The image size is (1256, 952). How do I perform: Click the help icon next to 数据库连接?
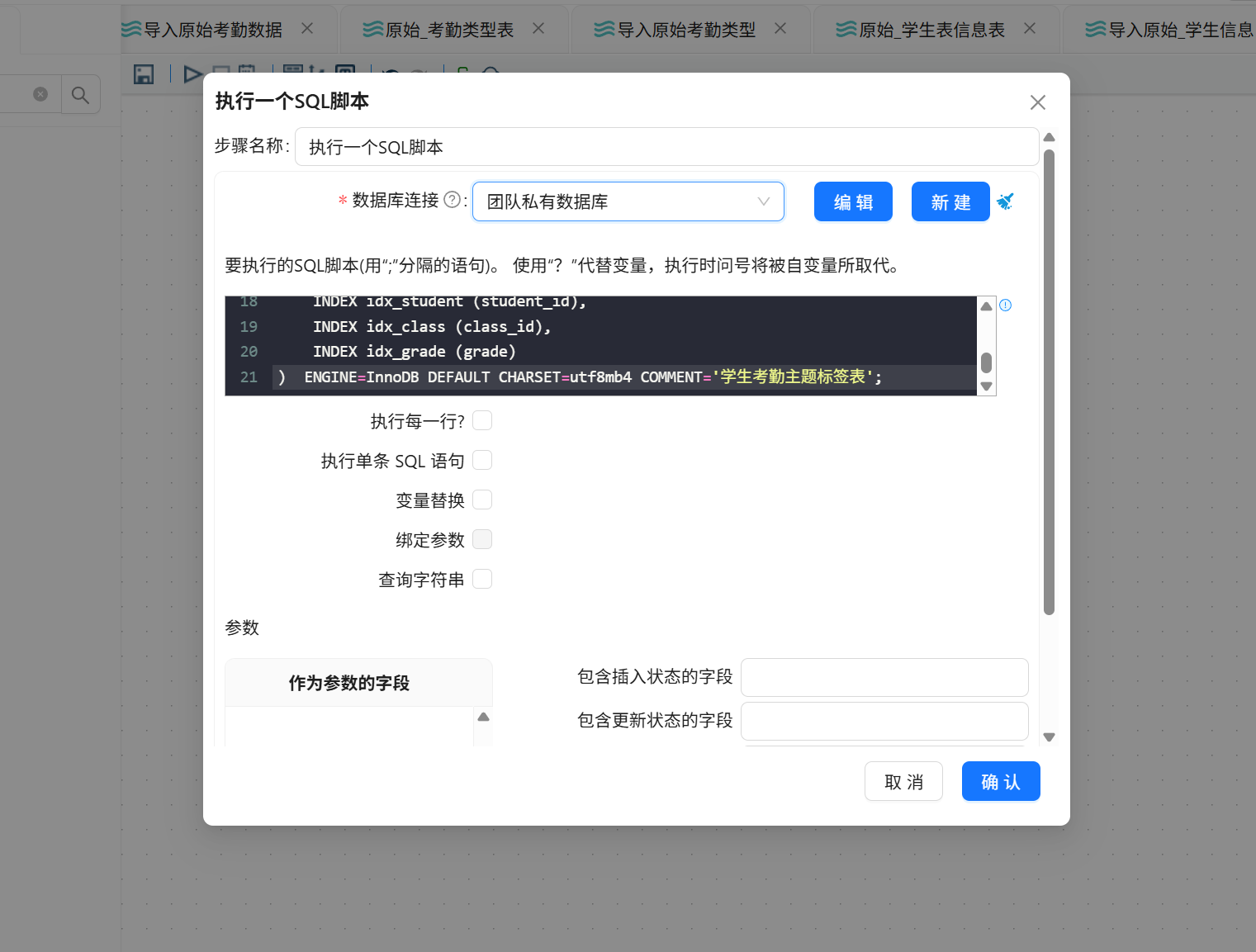coord(452,200)
